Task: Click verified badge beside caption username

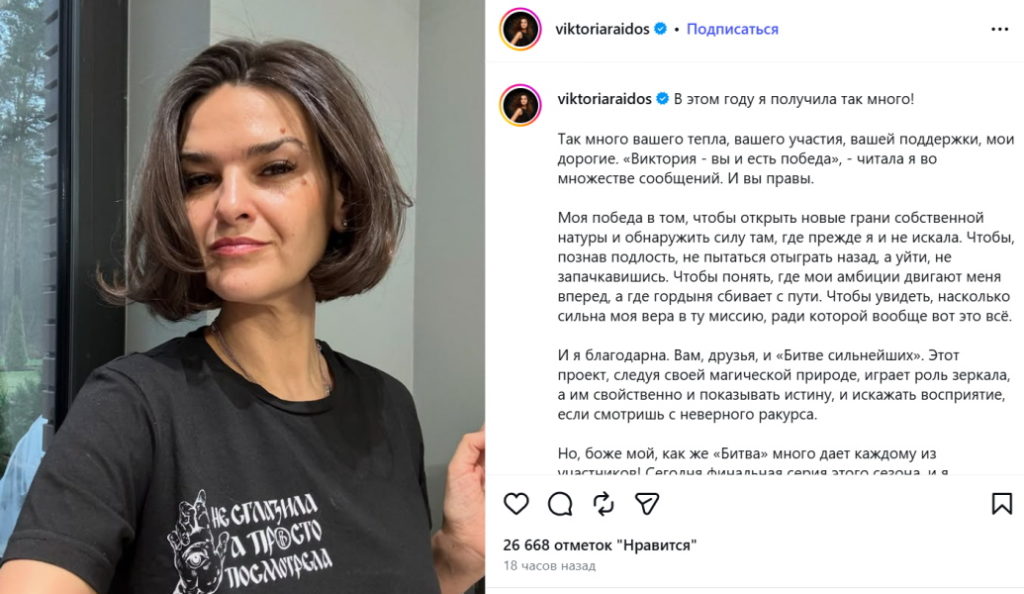Action: [662, 99]
